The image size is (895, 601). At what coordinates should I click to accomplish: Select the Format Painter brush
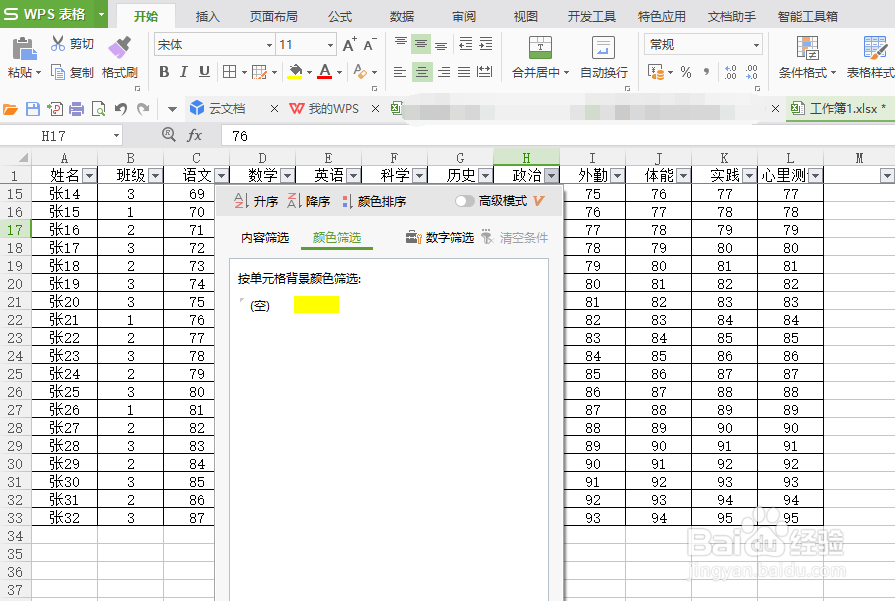pyautogui.click(x=119, y=47)
